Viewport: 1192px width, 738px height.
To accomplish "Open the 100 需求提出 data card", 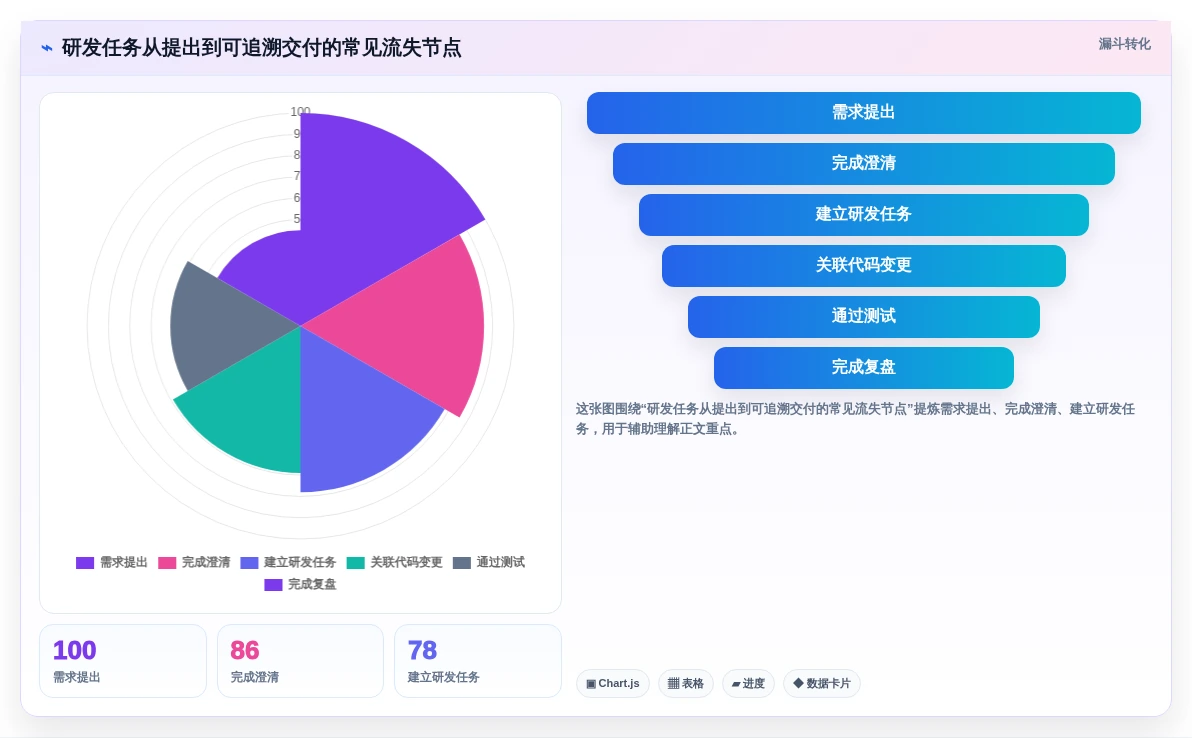I will point(123,660).
